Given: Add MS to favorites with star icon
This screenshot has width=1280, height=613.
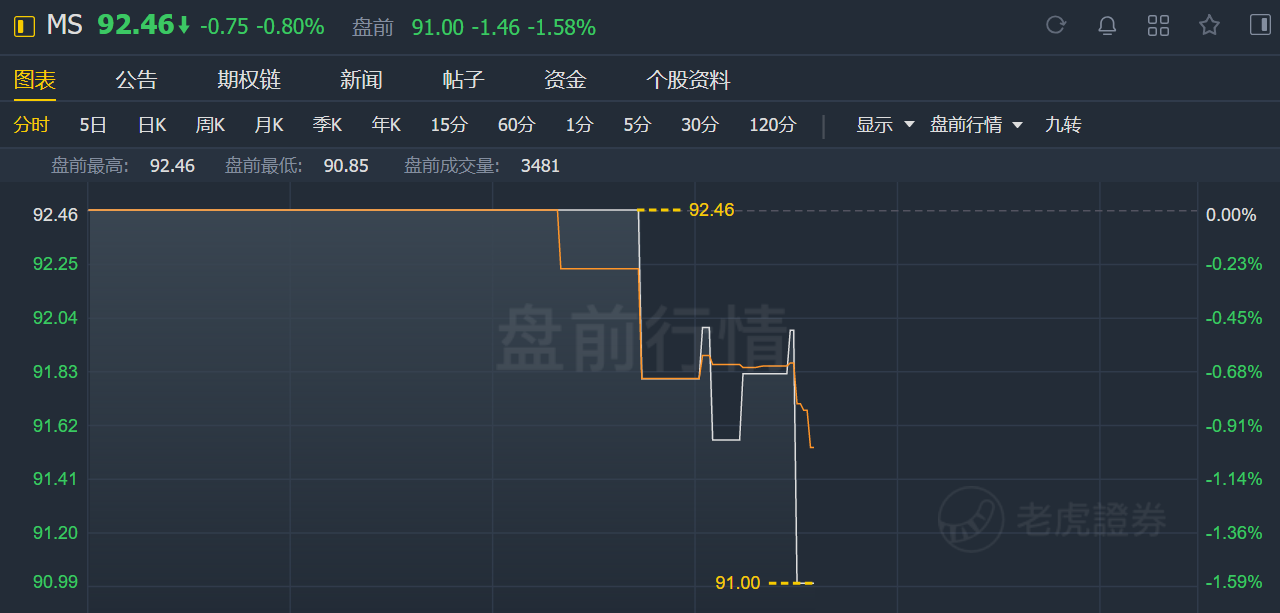Looking at the screenshot, I should (x=1210, y=25).
